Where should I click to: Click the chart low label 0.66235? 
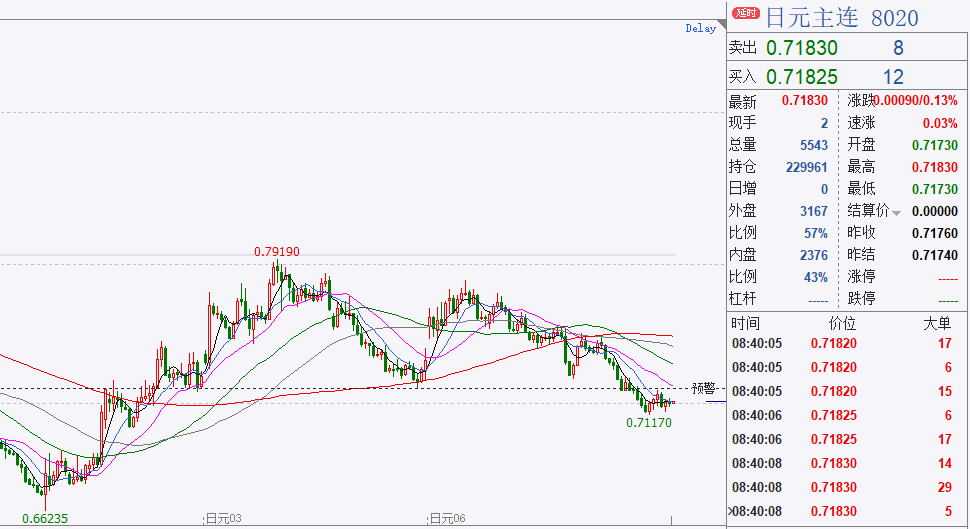tap(45, 518)
